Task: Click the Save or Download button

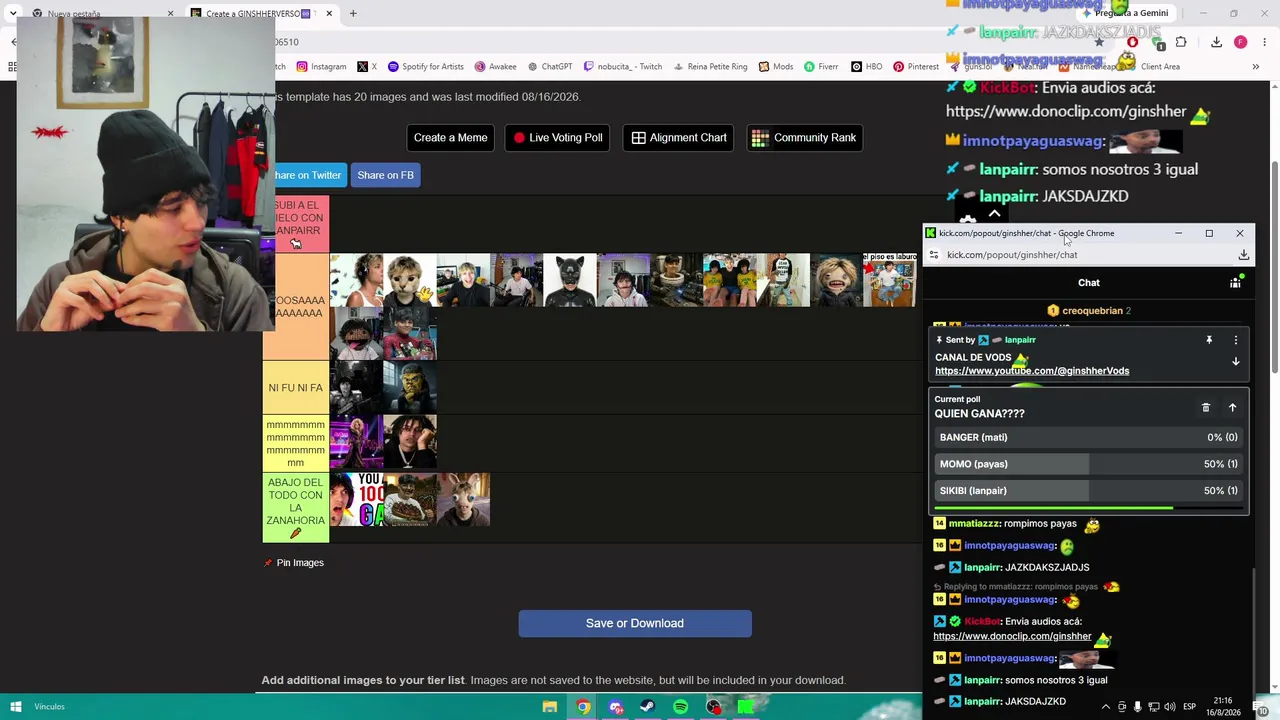Action: pos(635,623)
